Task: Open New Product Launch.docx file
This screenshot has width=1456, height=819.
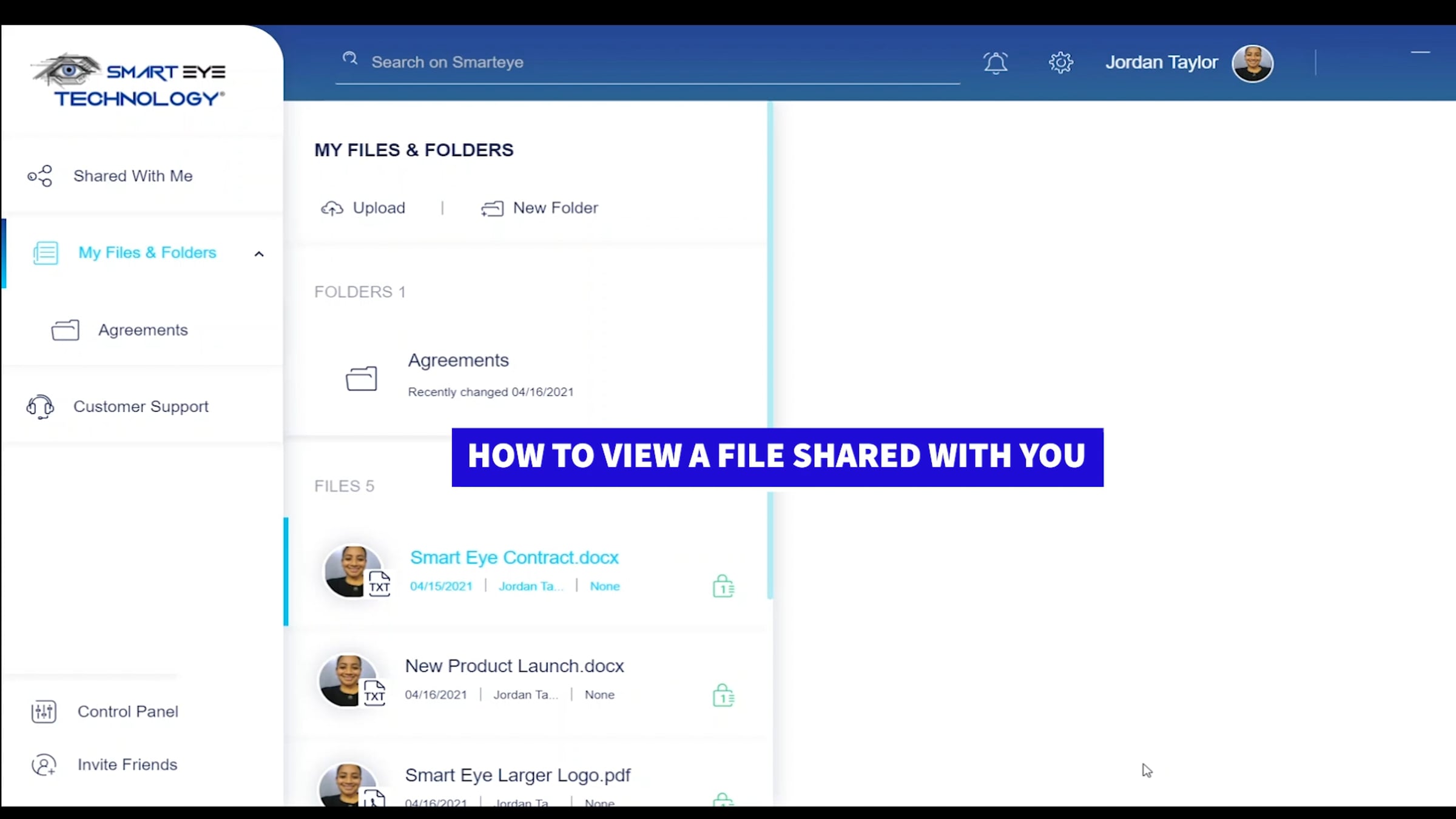Action: coord(514,666)
